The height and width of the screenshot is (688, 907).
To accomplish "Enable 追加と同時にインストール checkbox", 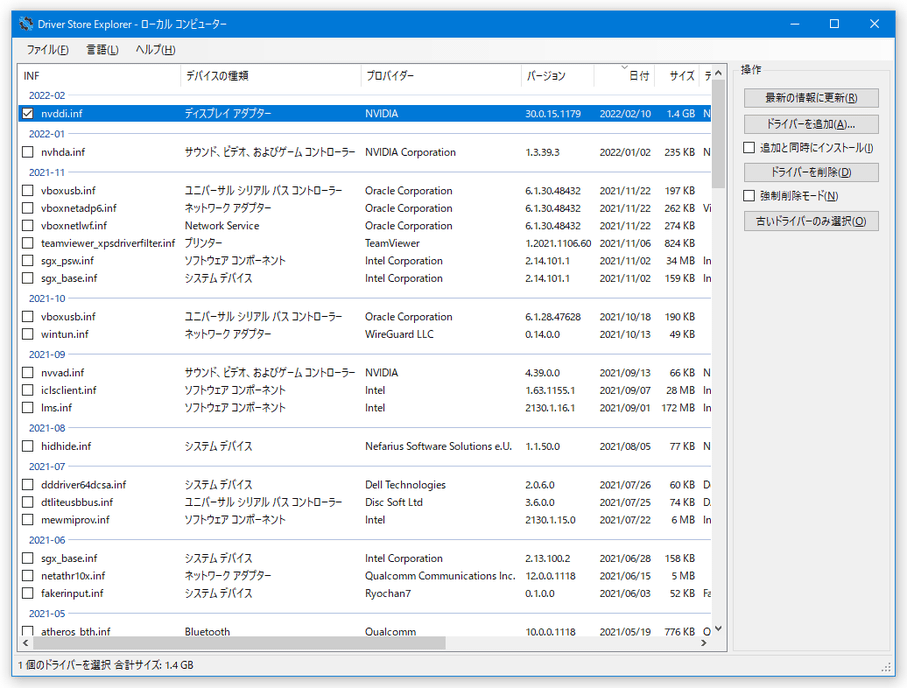I will (x=749, y=148).
